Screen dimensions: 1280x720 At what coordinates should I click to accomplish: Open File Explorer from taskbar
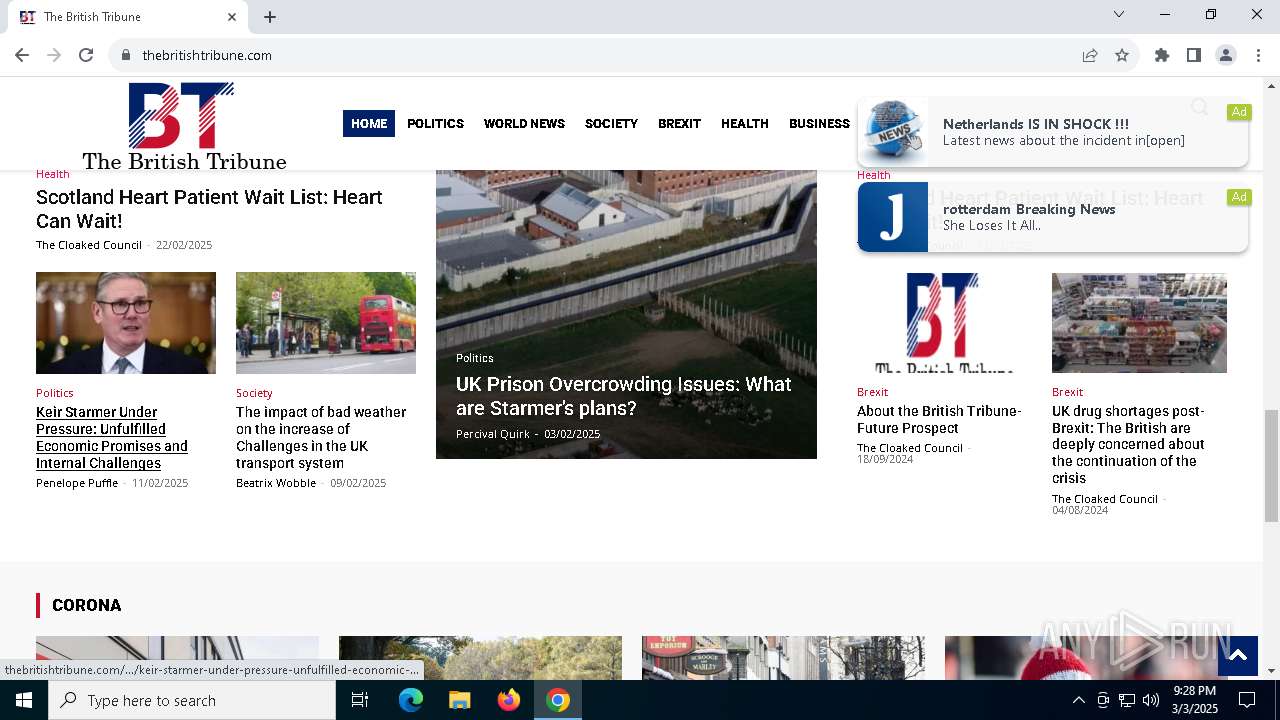459,700
